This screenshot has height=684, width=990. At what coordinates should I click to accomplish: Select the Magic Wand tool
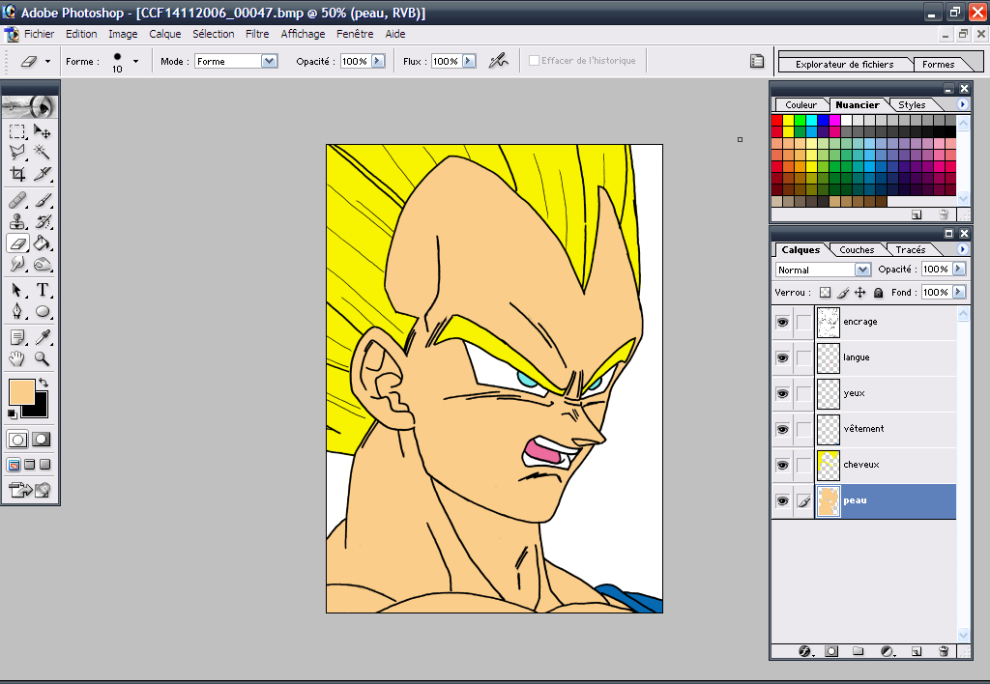(x=42, y=152)
